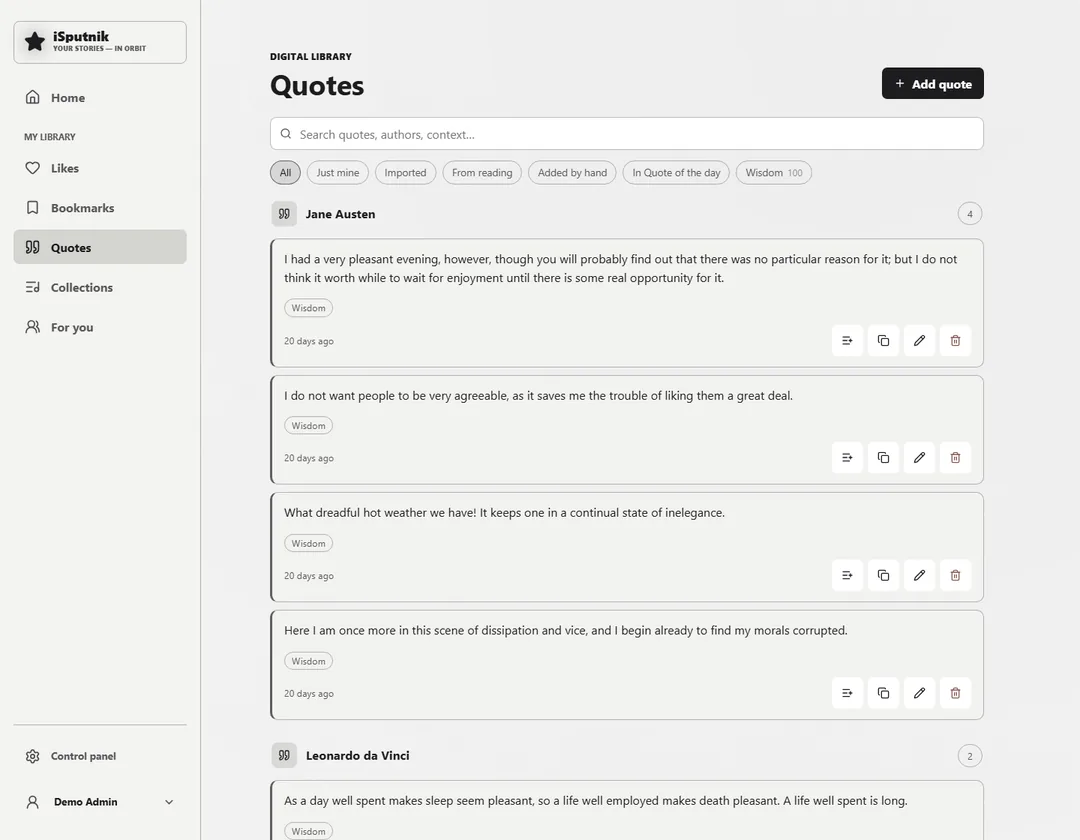Add 'dreadful hot weather' quote to collection
This screenshot has height=840, width=1080.
[x=847, y=576]
